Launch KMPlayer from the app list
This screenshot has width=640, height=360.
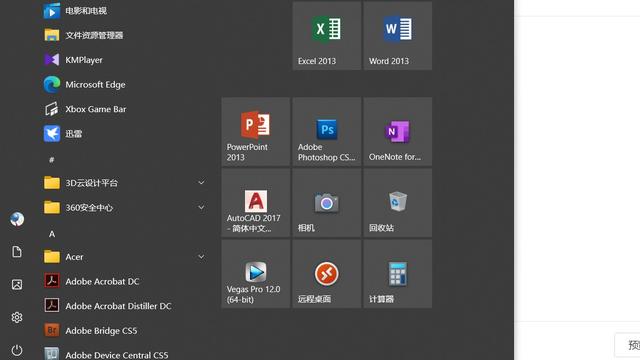click(x=124, y=60)
